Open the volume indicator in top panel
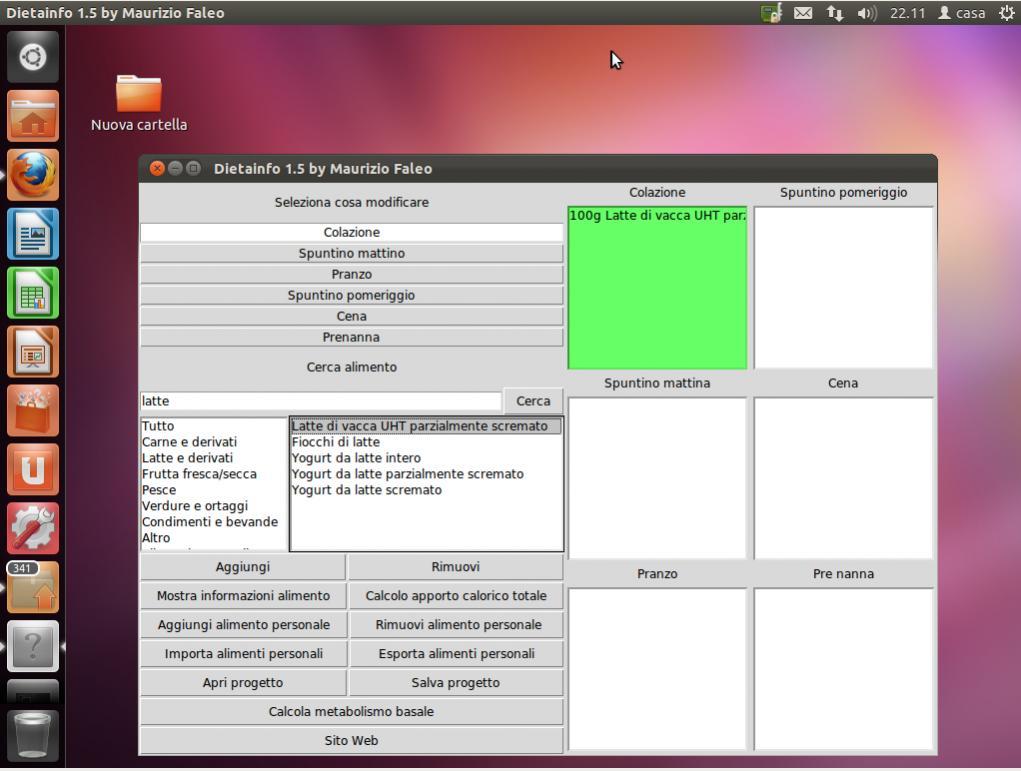1021x771 pixels. [x=866, y=13]
